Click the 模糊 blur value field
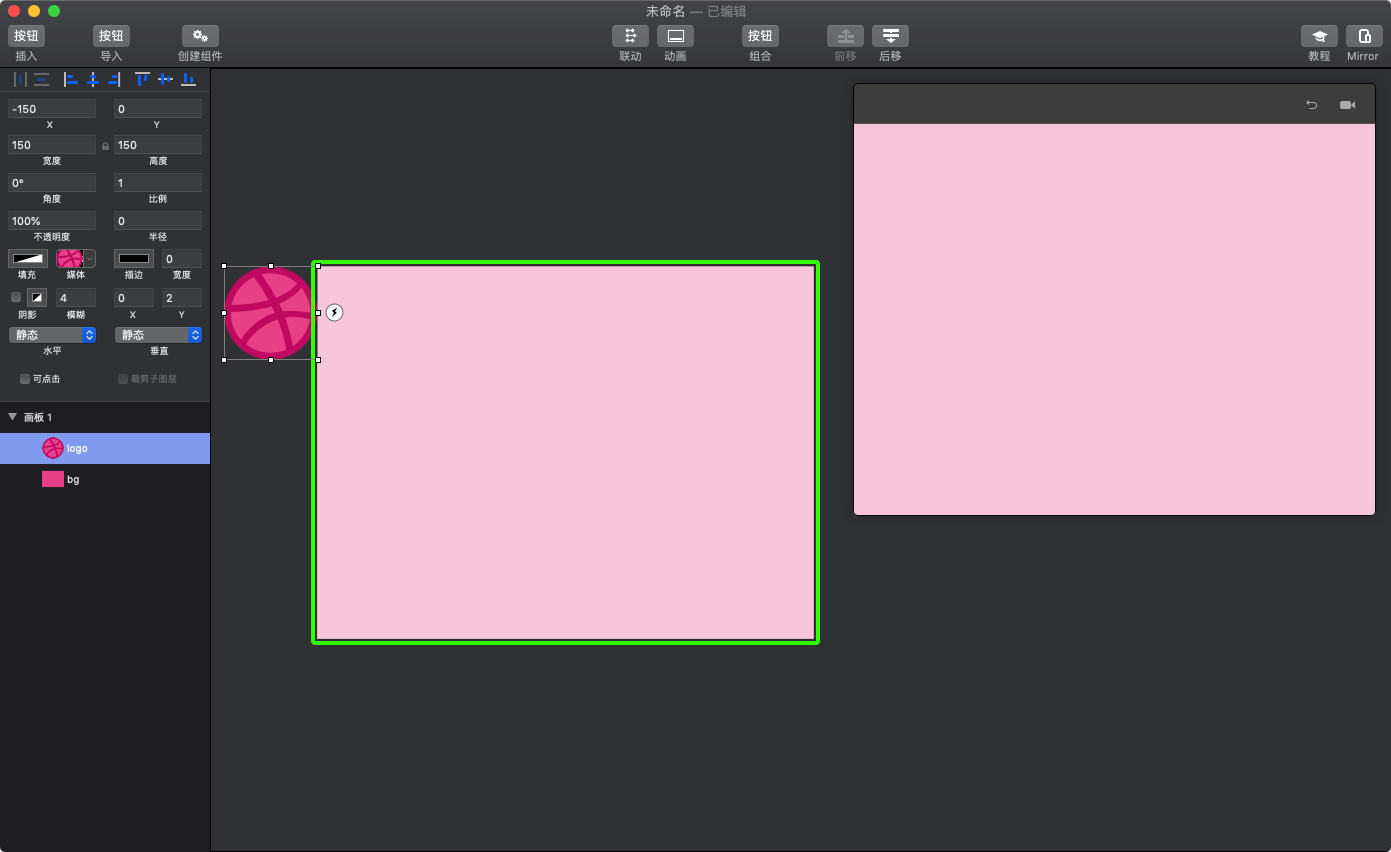The image size is (1391, 852). click(x=76, y=297)
